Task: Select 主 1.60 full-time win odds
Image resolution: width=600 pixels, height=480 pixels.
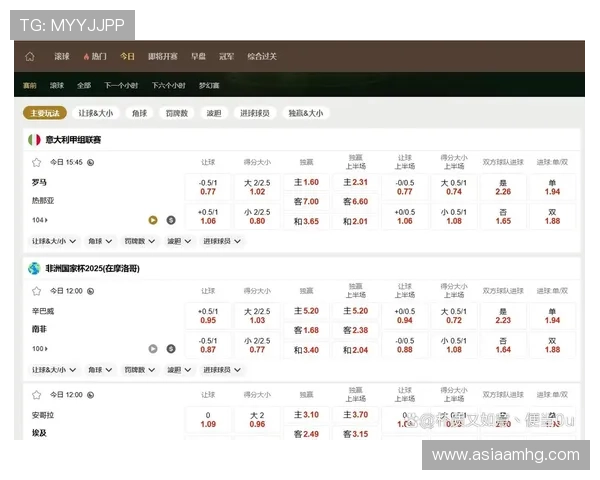Action: coord(306,182)
